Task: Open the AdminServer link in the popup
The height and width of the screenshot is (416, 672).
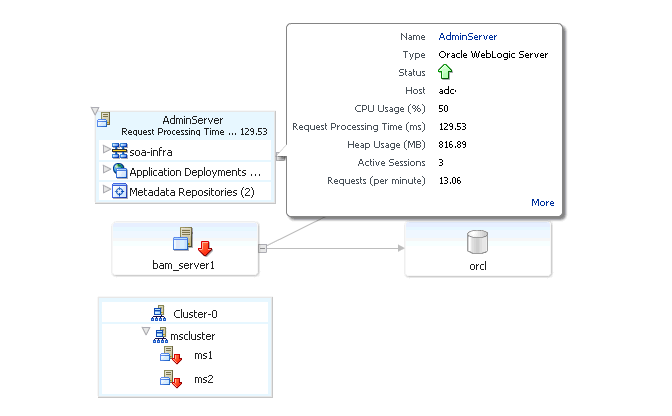Action: [468, 37]
